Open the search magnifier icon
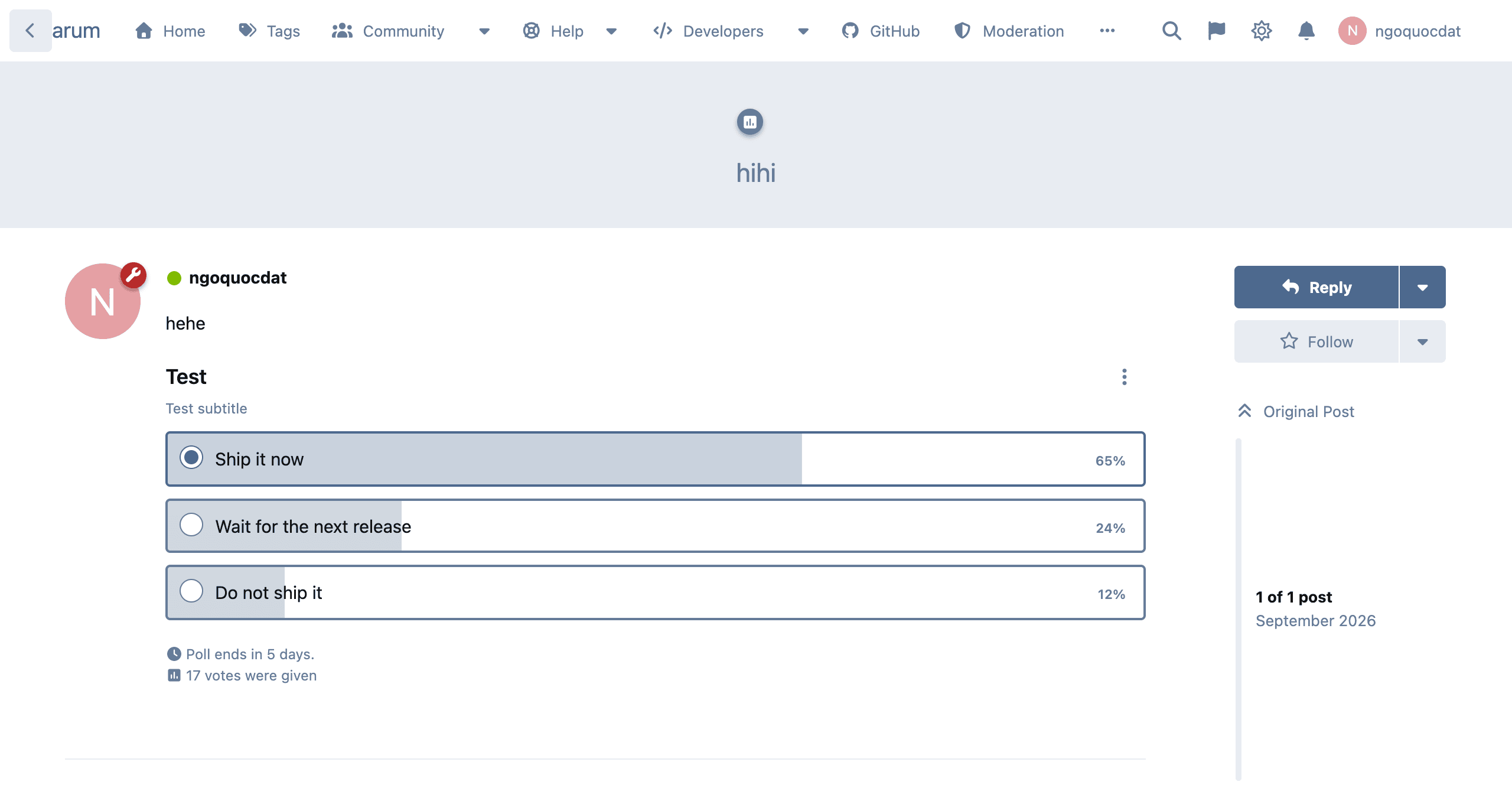The height and width of the screenshot is (788, 1512). (x=1172, y=31)
